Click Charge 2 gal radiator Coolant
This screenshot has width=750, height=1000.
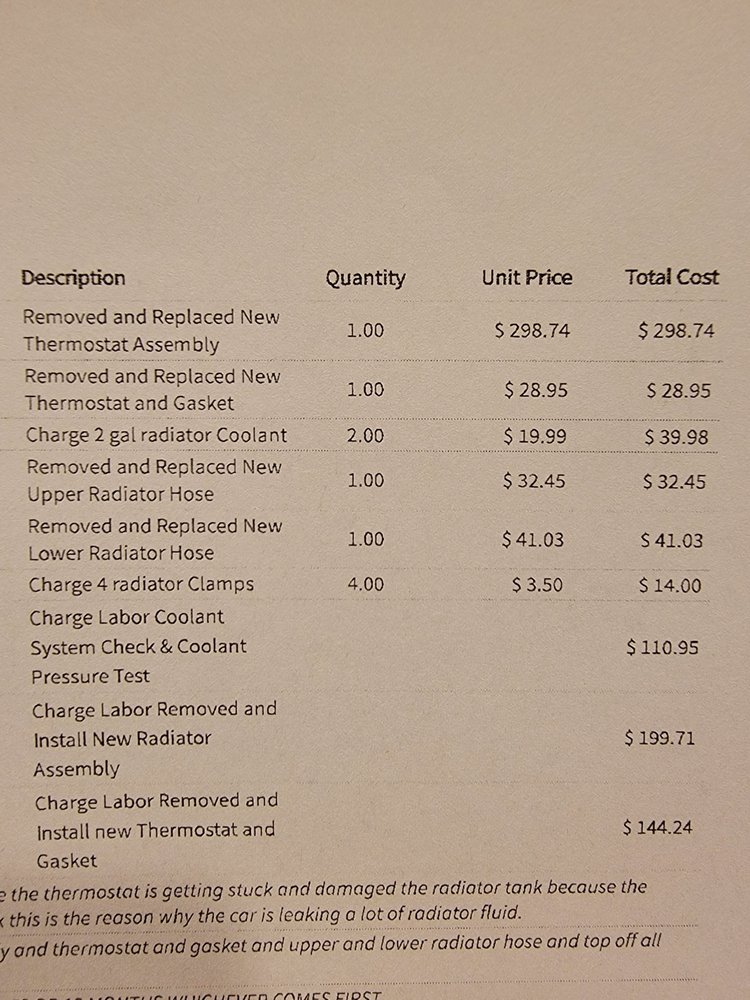tap(156, 435)
